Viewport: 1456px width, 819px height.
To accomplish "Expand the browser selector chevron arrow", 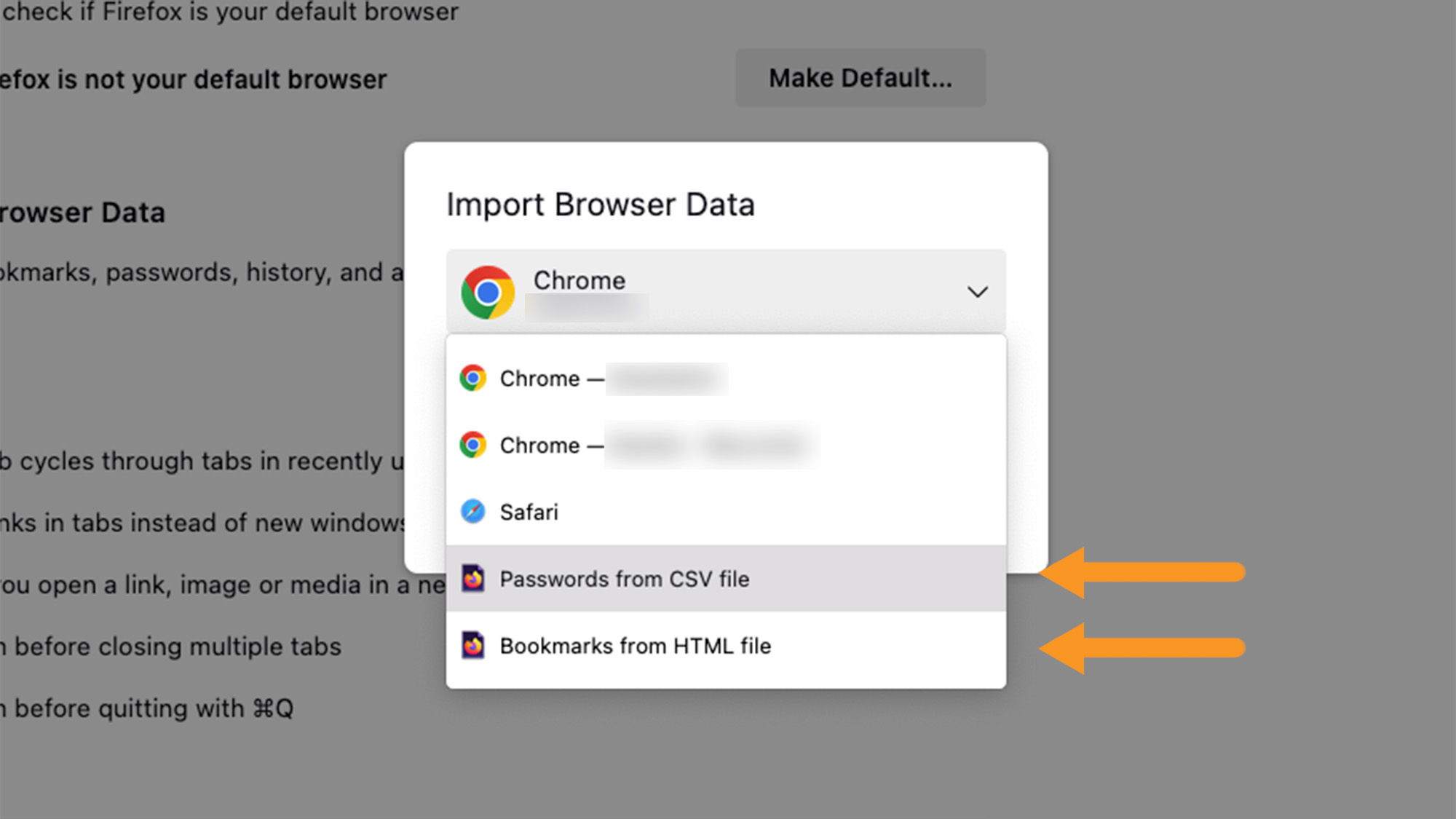I will pos(977,292).
